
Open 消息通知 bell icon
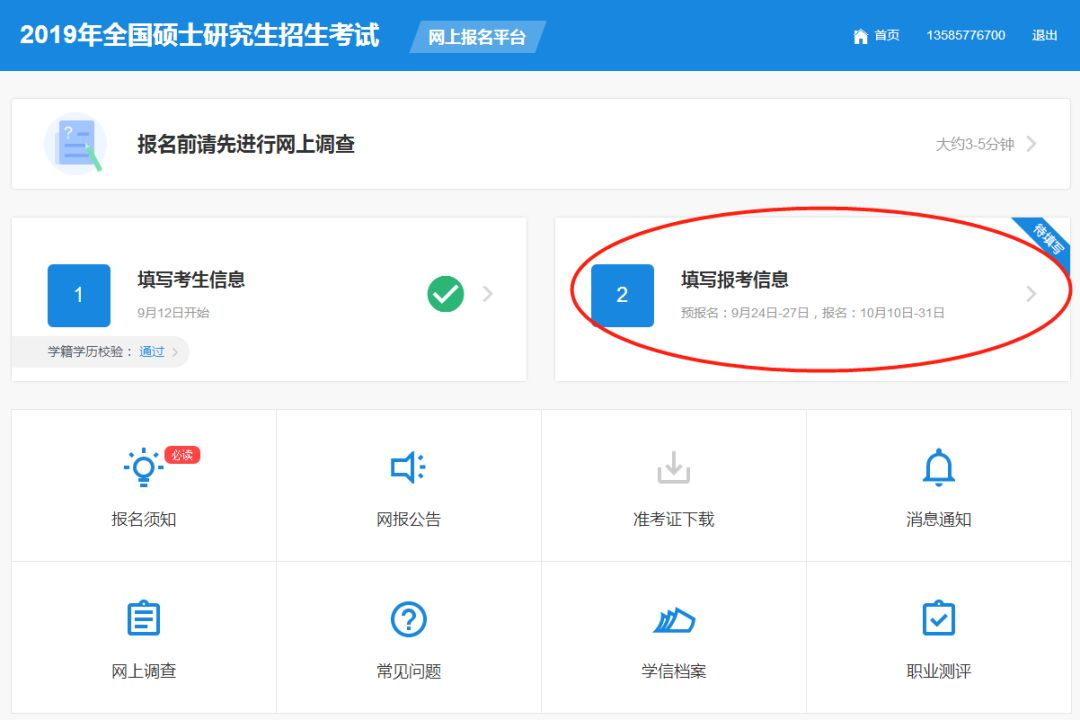(938, 467)
